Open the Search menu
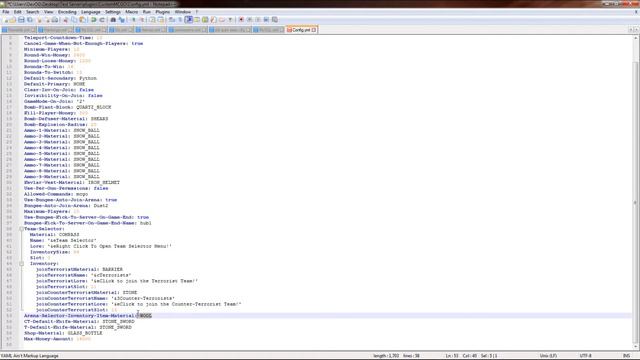The height and width of the screenshot is (360, 640). [x=33, y=12]
